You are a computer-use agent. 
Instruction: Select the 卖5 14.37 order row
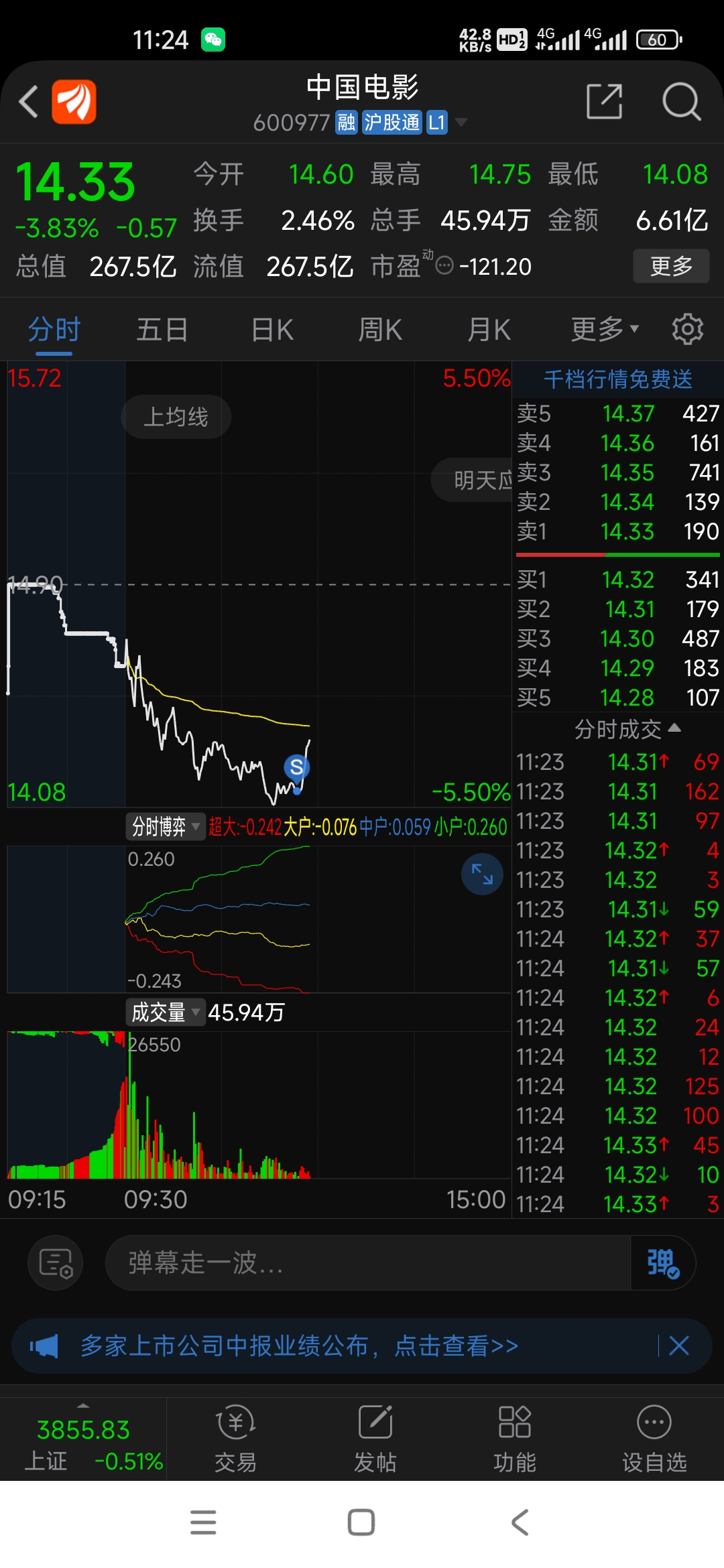(x=618, y=413)
